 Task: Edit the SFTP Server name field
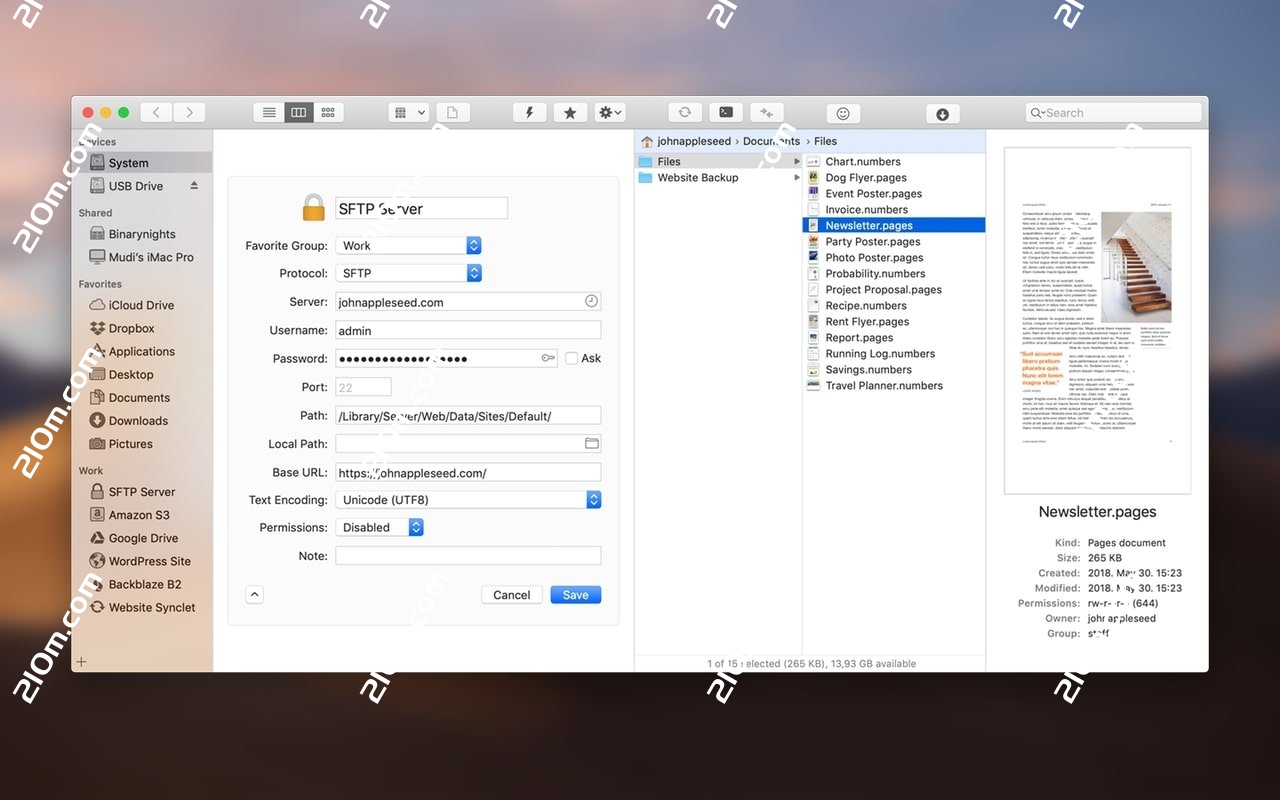pyautogui.click(x=421, y=208)
